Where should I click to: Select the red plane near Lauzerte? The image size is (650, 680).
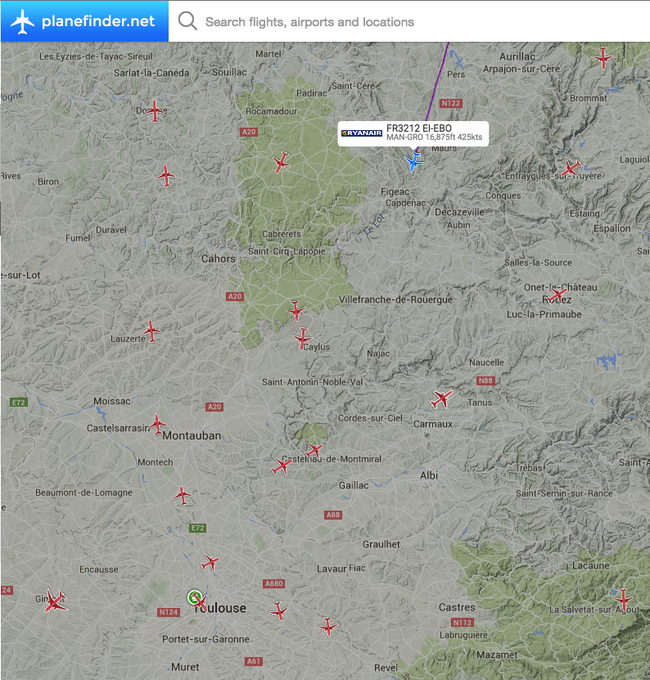[151, 331]
